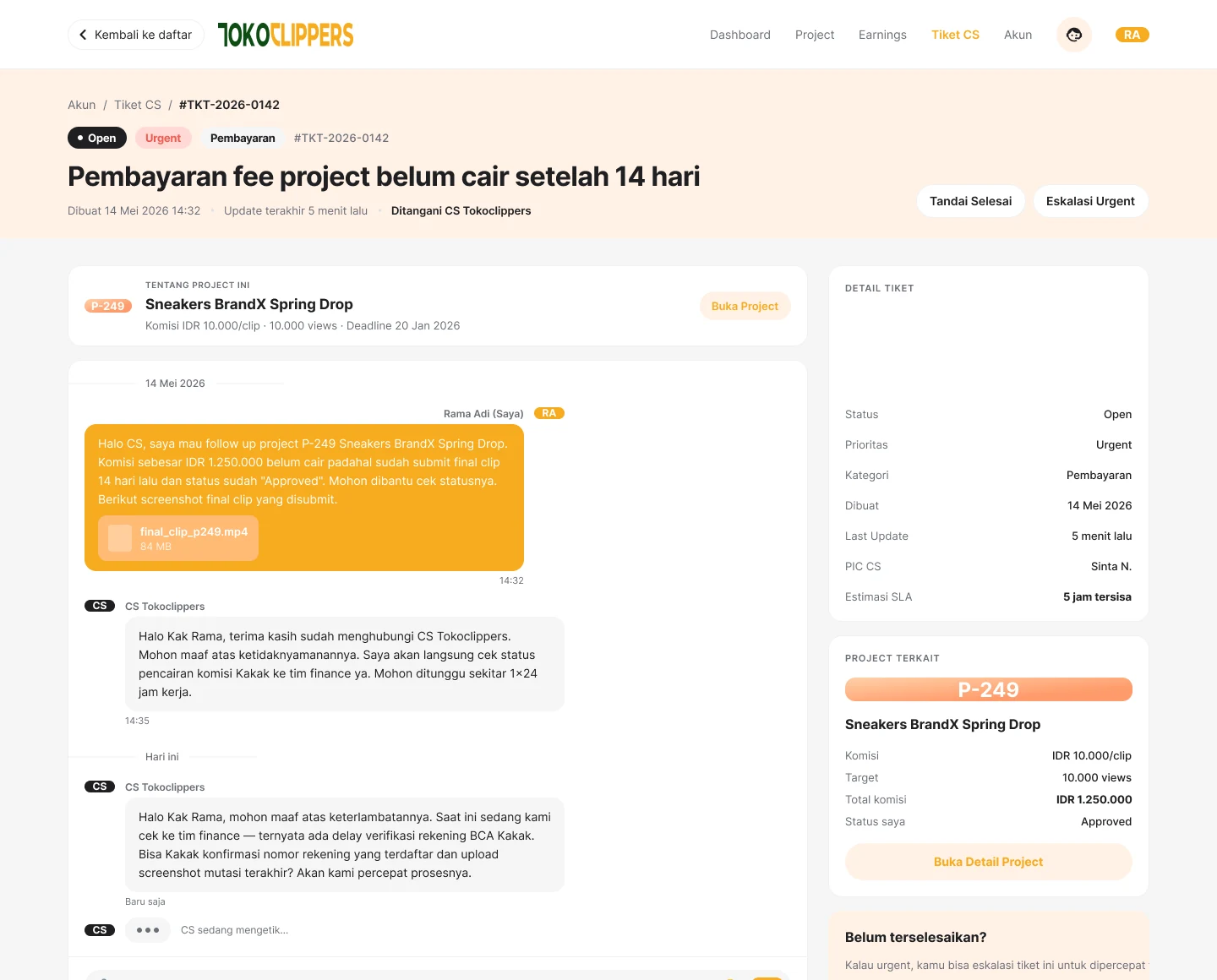The width and height of the screenshot is (1217, 980).
Task: Mark ticket done with Tandai Selesai
Action: pyautogui.click(x=971, y=201)
